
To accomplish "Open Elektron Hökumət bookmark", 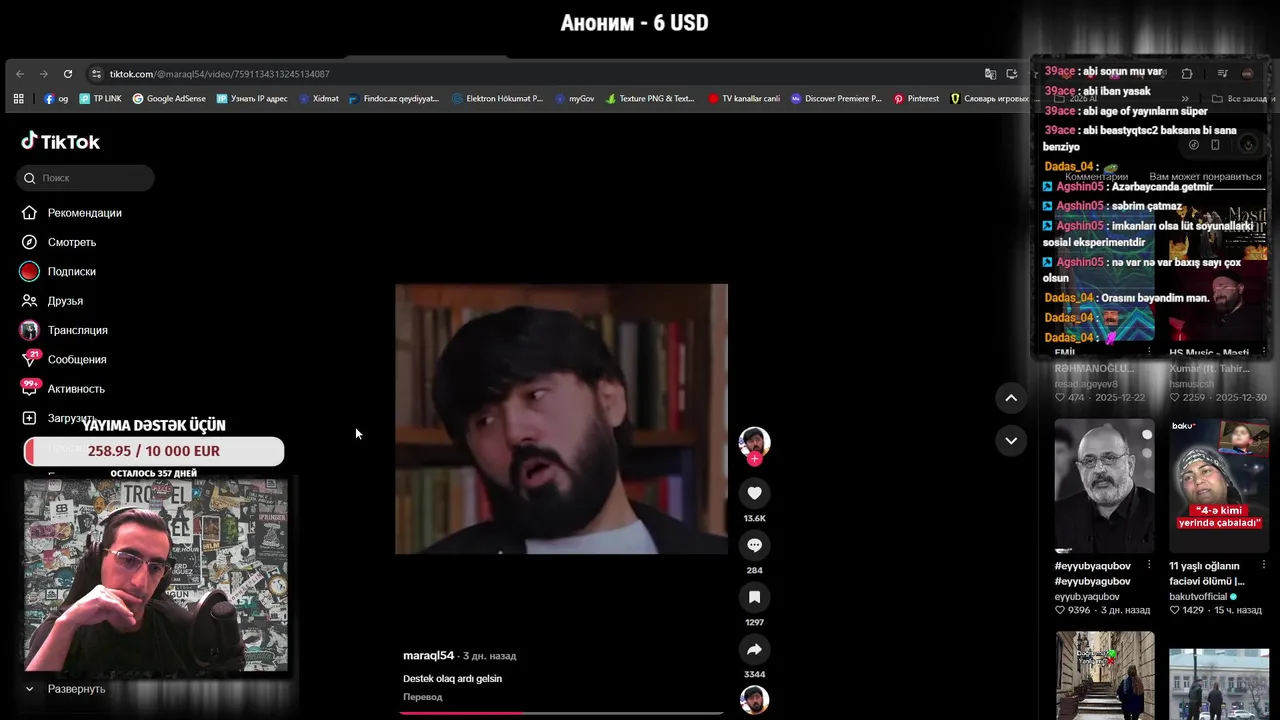I will tap(497, 99).
